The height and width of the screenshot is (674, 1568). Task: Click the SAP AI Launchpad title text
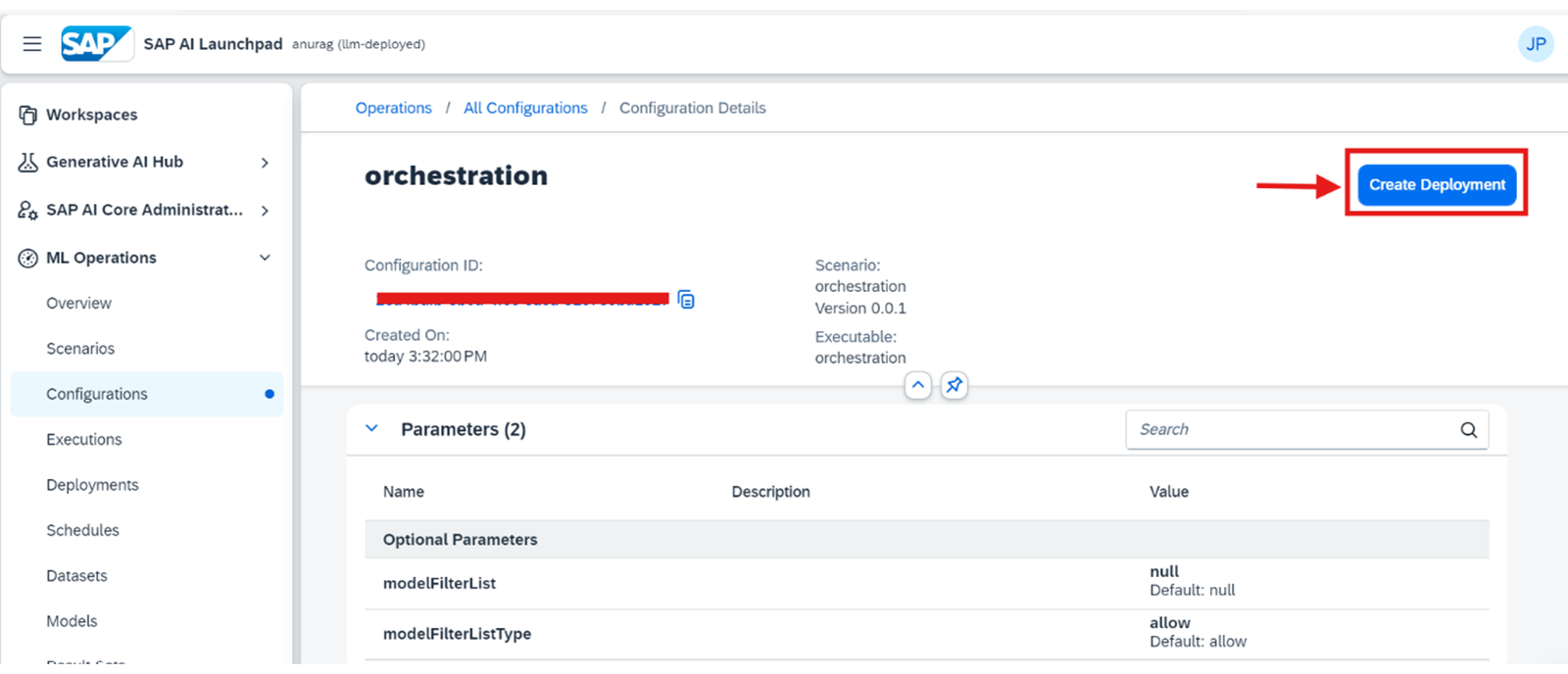pyautogui.click(x=213, y=44)
